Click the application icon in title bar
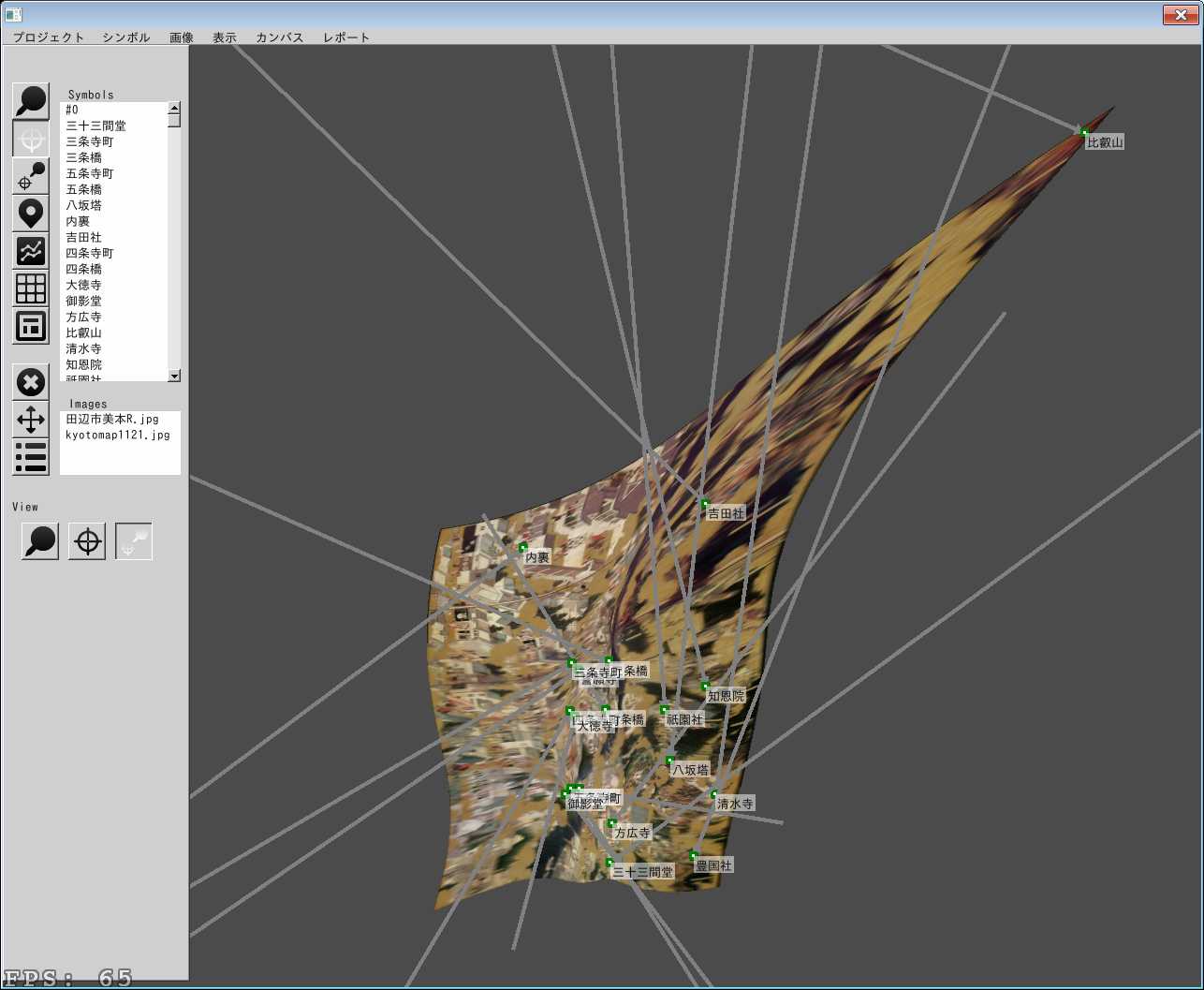1204x990 pixels. 14,14
